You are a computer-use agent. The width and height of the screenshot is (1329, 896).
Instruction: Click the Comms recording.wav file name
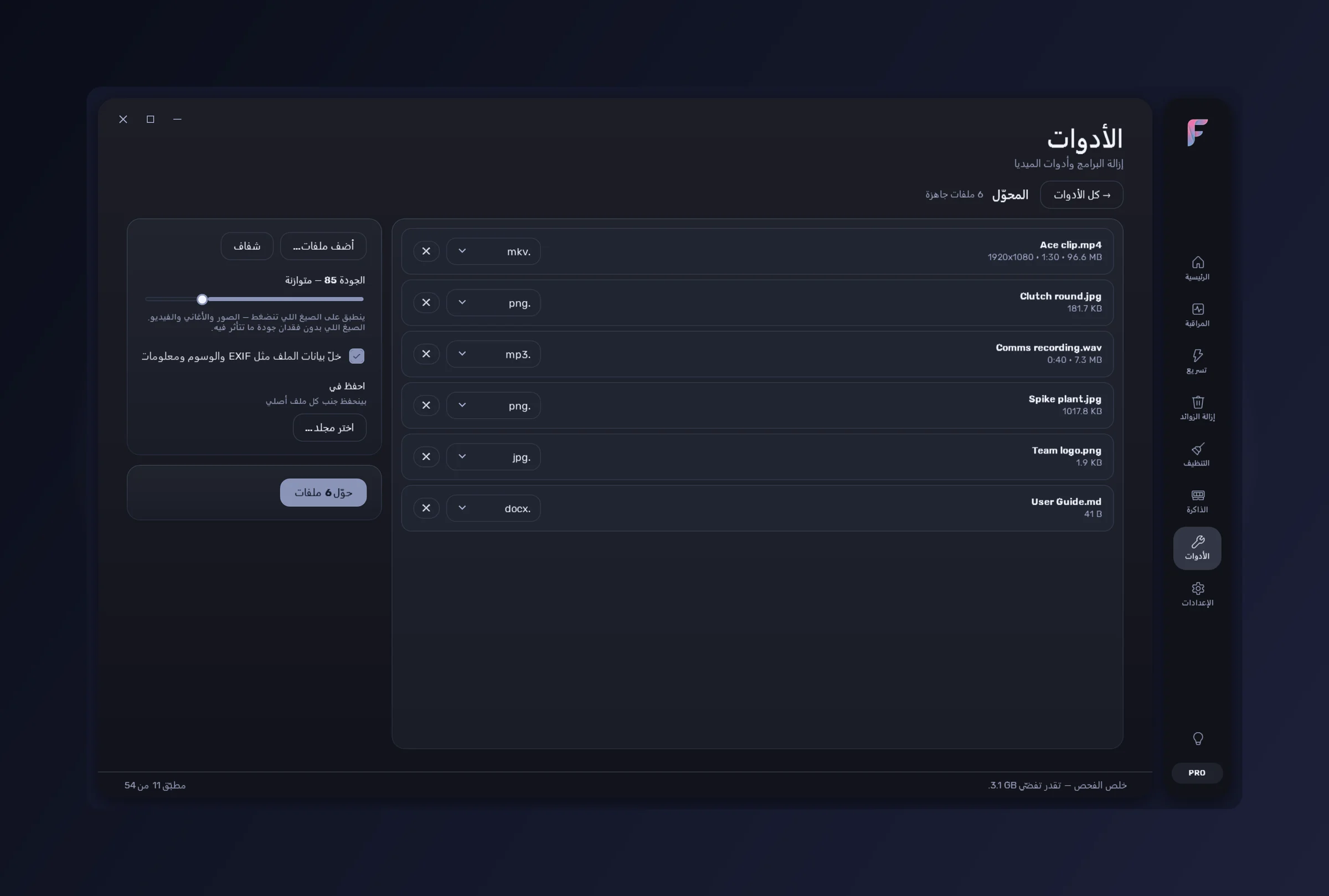[1048, 347]
